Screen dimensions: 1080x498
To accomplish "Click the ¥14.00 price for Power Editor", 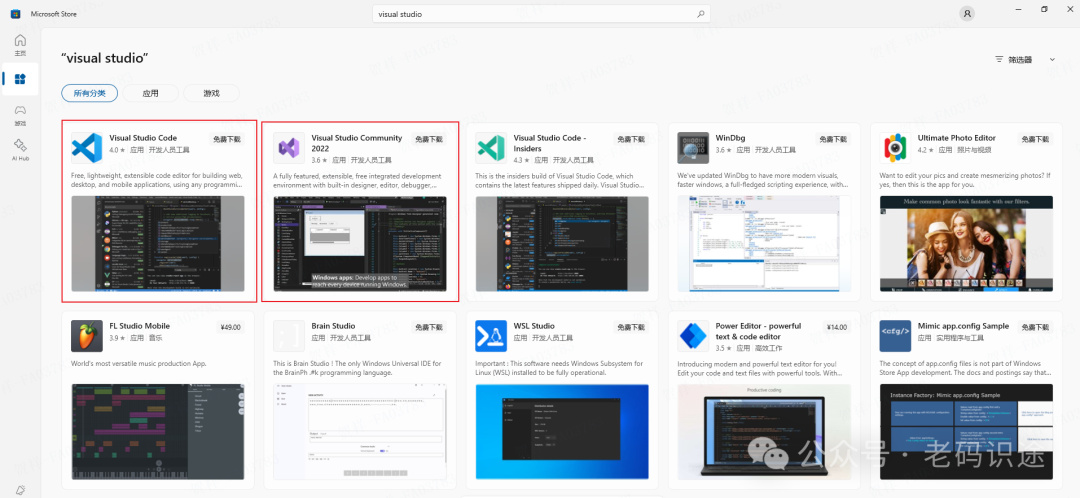I will (837, 327).
